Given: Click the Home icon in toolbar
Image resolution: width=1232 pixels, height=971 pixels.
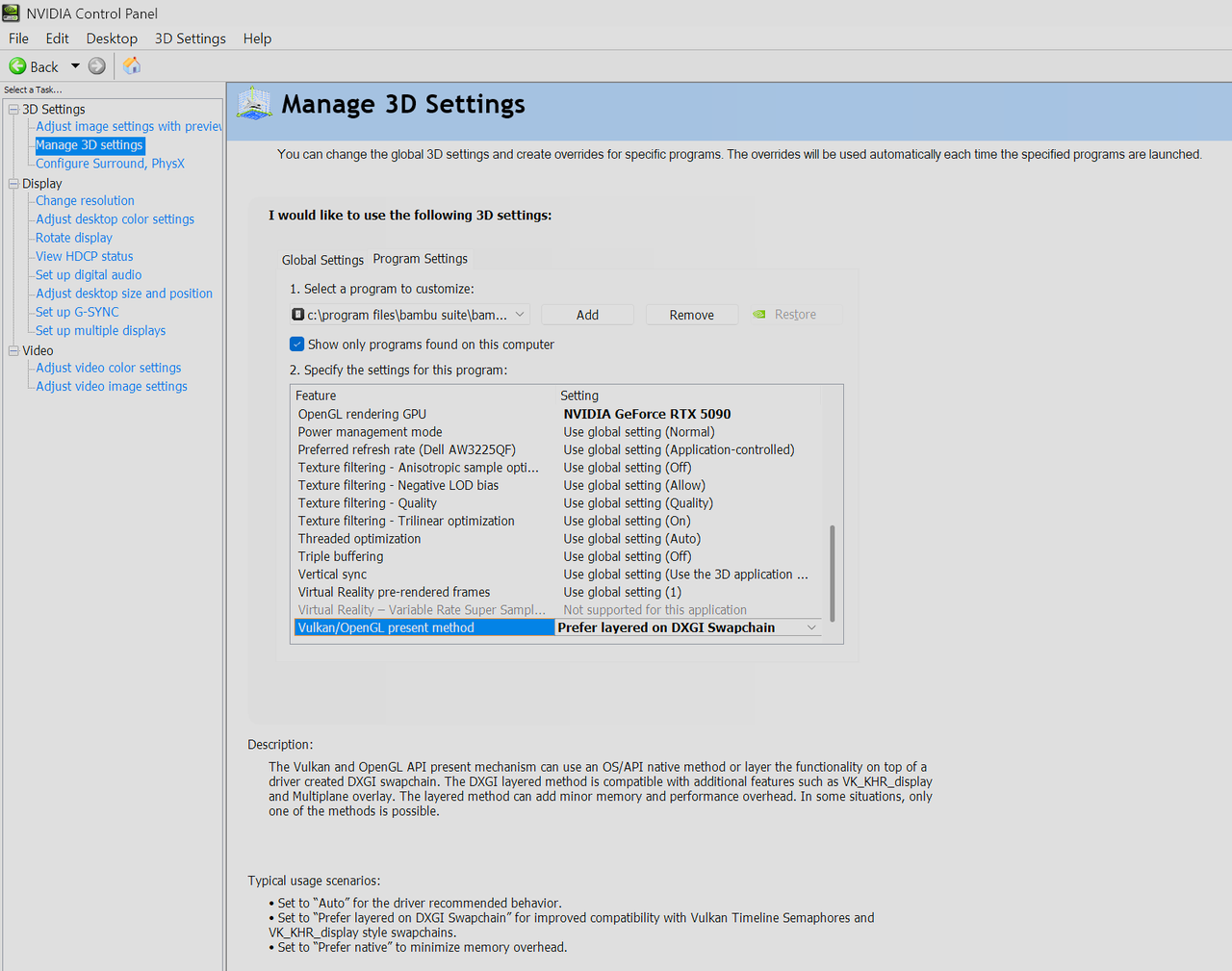Looking at the screenshot, I should point(132,65).
